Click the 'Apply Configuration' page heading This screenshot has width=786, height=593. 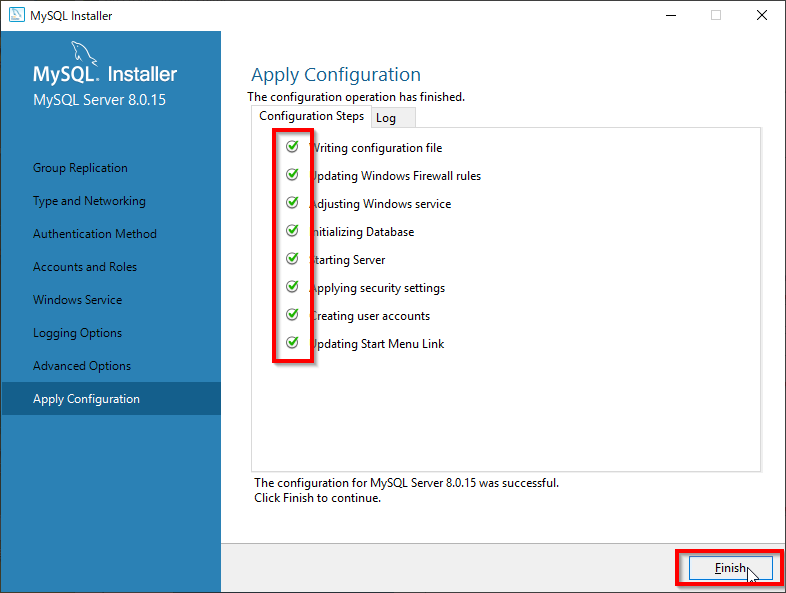tap(336, 75)
